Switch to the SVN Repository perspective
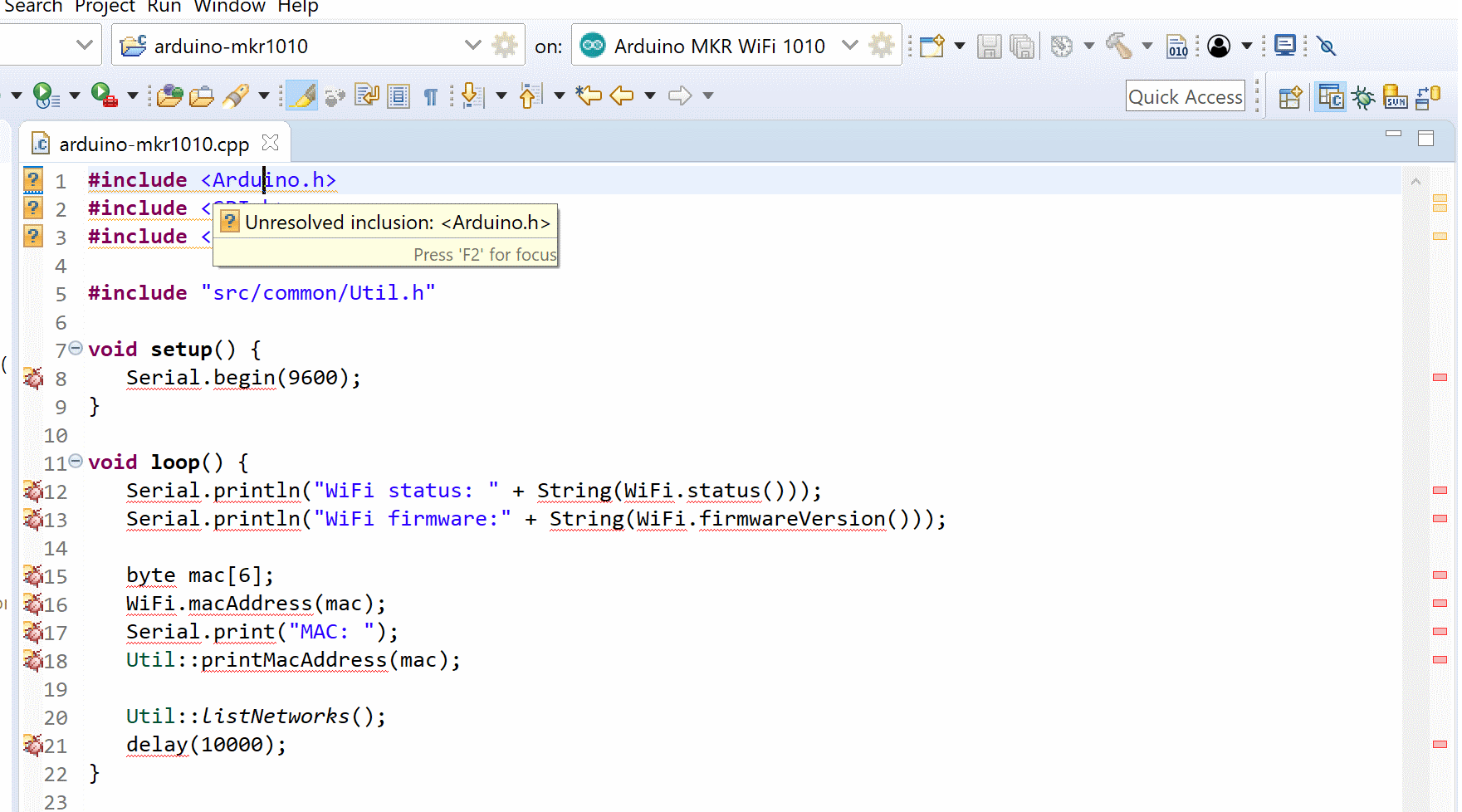Image resolution: width=1462 pixels, height=812 pixels. point(1395,97)
